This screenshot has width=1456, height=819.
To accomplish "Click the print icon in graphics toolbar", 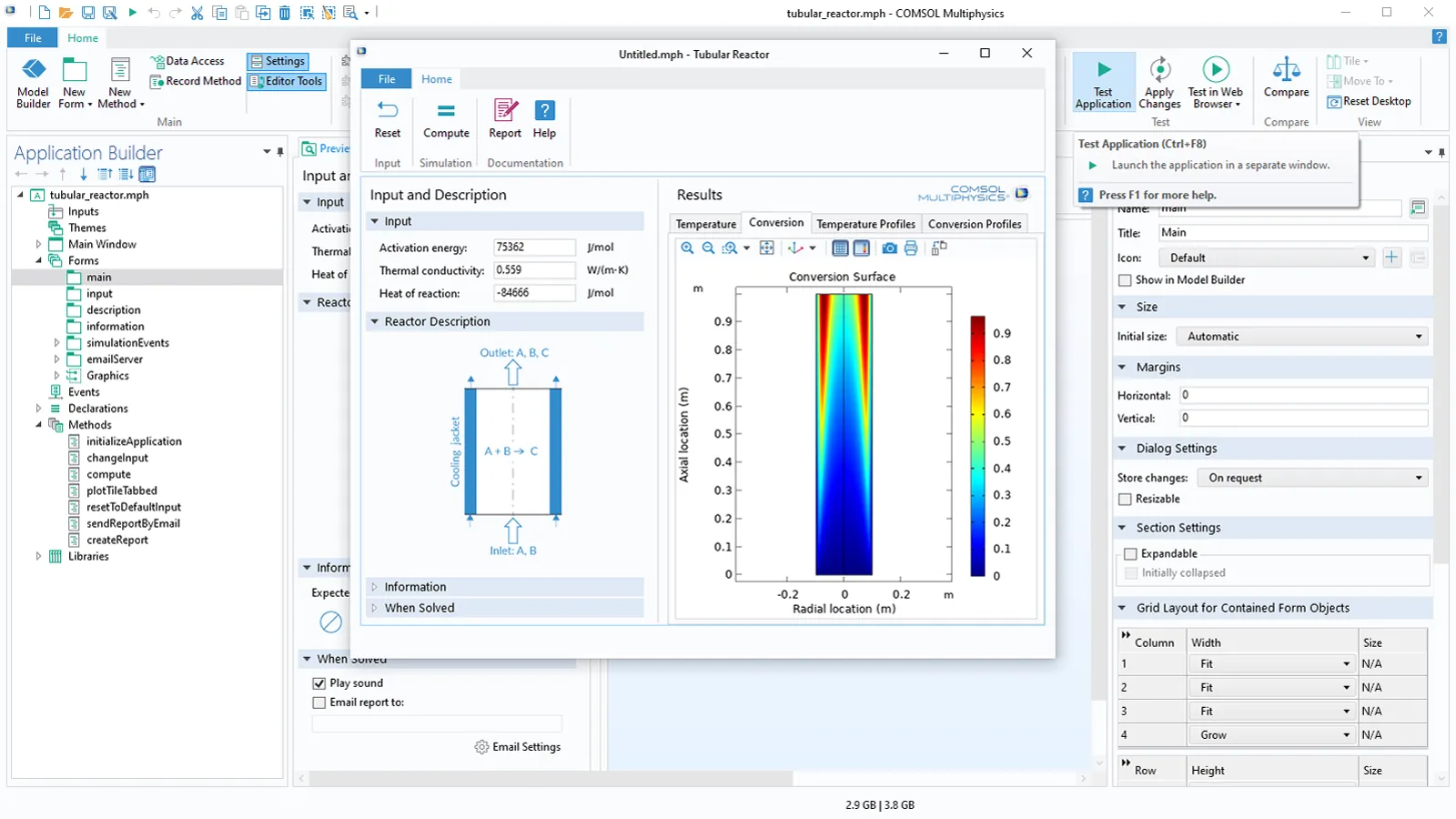I will [x=911, y=248].
